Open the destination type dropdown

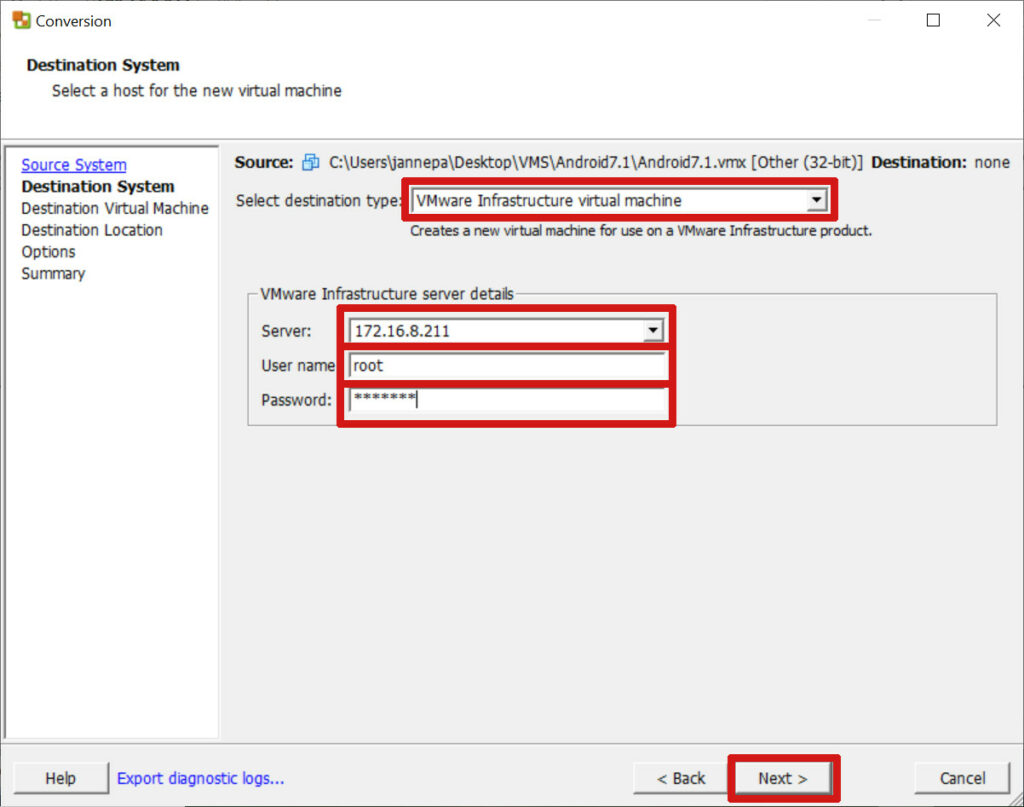[816, 200]
